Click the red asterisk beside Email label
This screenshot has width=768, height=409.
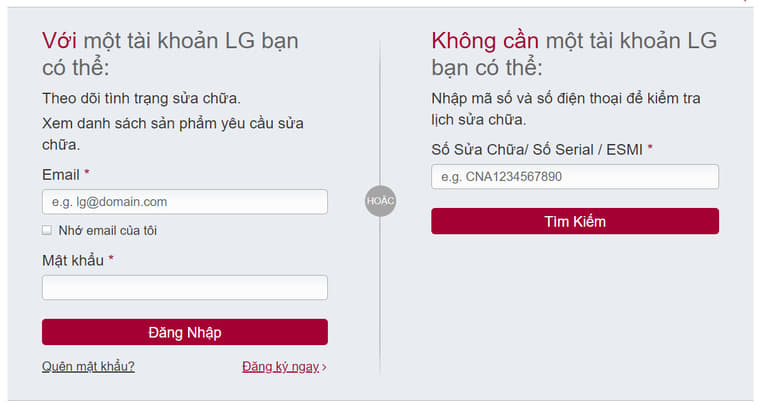(87, 175)
